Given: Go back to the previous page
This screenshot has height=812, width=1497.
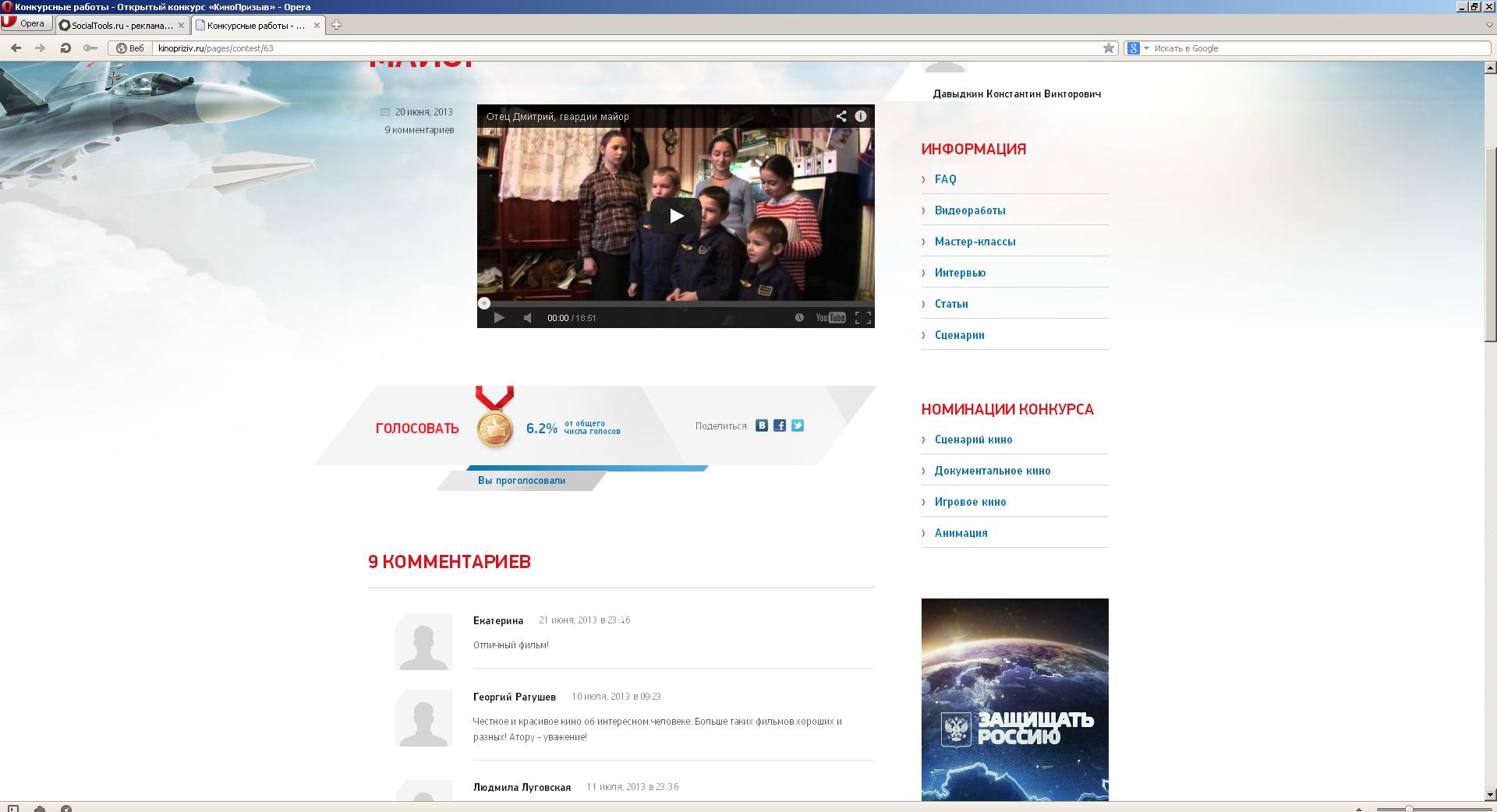Looking at the screenshot, I should pos(16,48).
